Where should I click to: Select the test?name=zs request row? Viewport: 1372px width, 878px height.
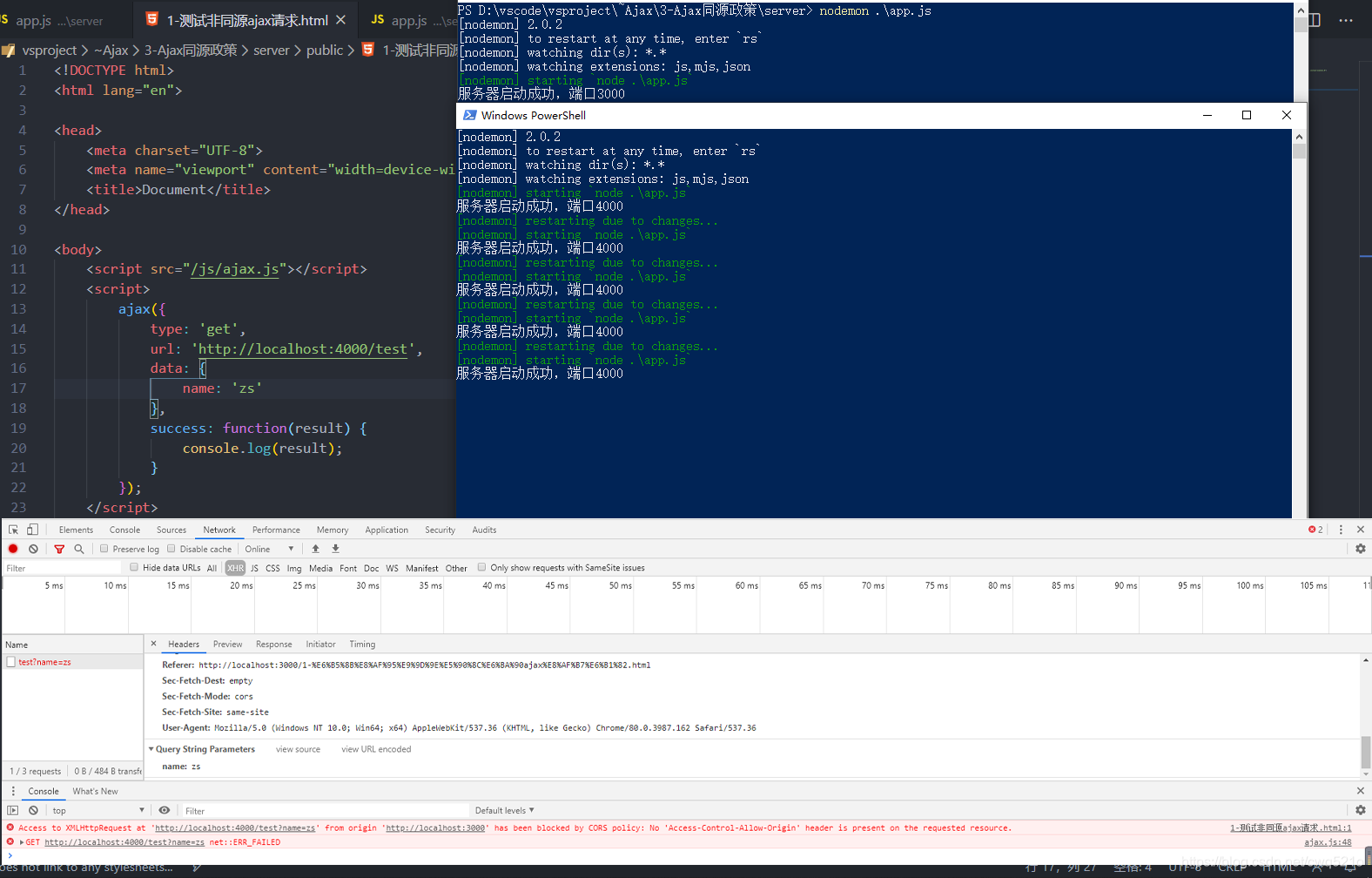(72, 662)
